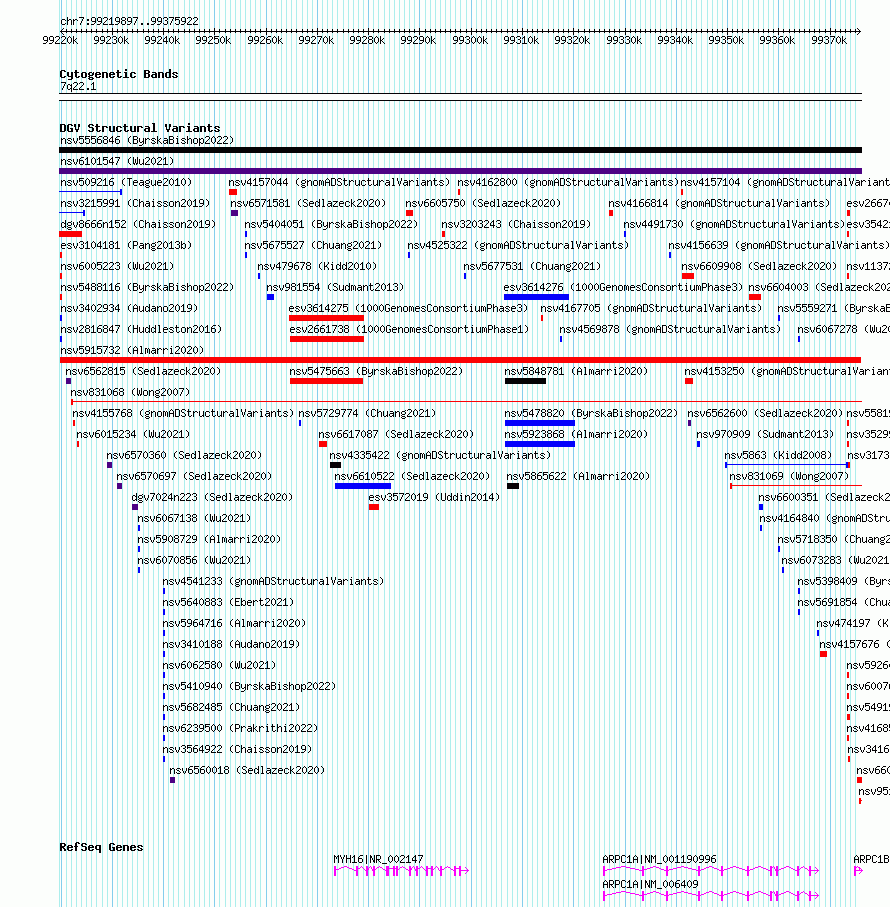Click blue block under nsv981554

coord(270,297)
